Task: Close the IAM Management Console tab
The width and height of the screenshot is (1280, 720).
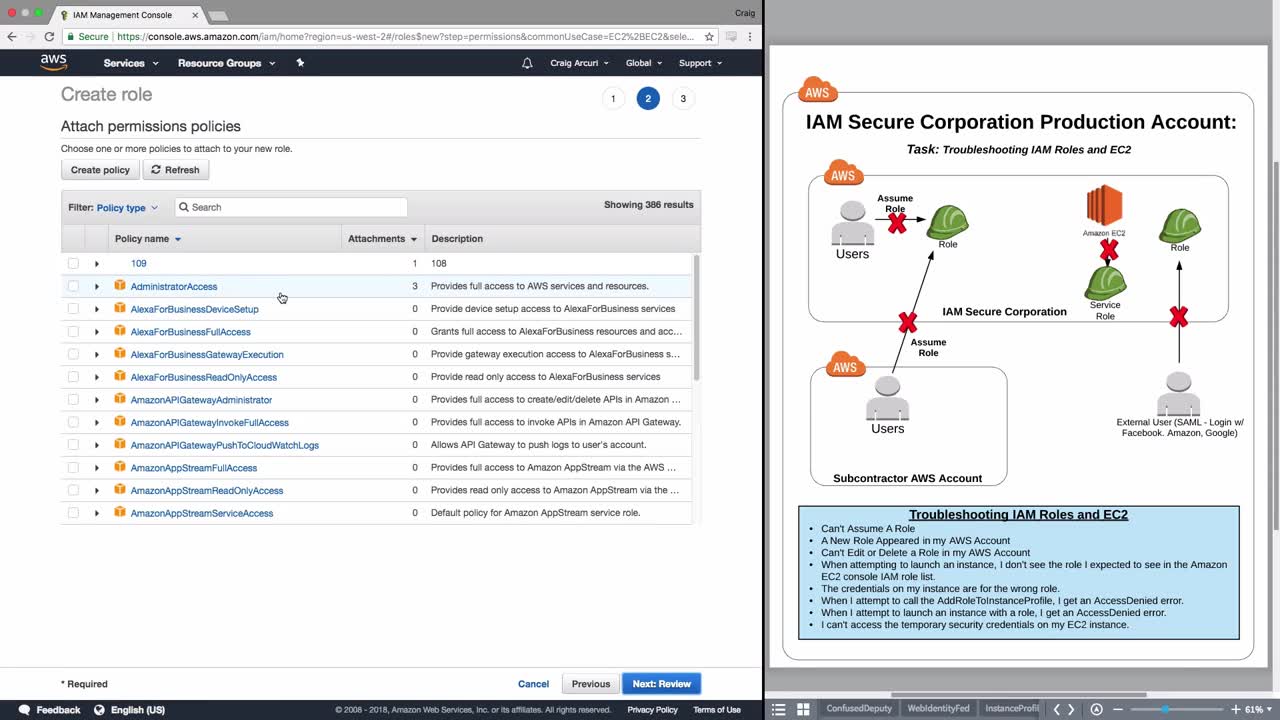Action: coord(195,15)
